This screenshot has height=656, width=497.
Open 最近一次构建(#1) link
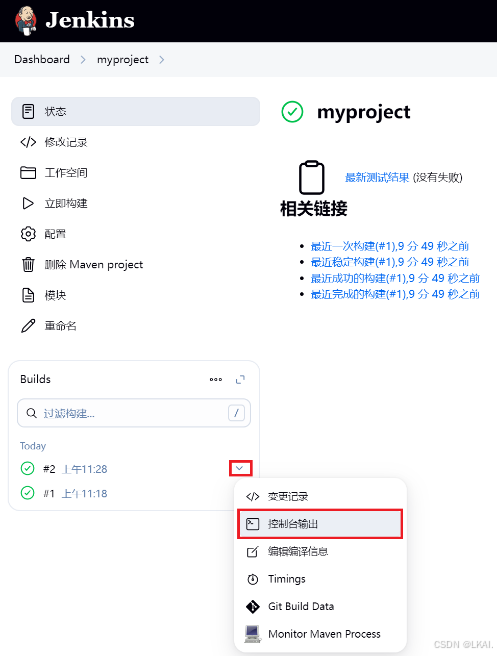(x=389, y=246)
